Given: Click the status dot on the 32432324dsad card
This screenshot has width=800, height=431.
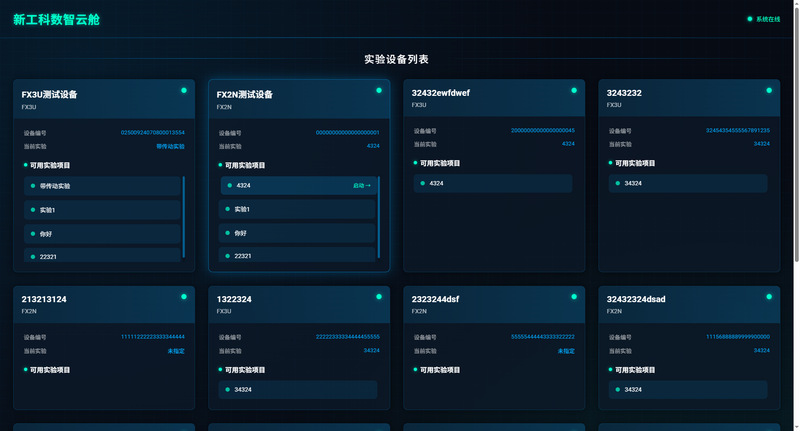Looking at the screenshot, I should coord(769,296).
